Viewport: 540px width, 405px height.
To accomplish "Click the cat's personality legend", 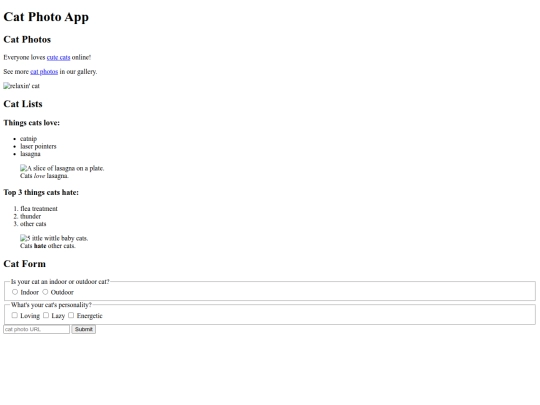I will [x=51, y=305].
